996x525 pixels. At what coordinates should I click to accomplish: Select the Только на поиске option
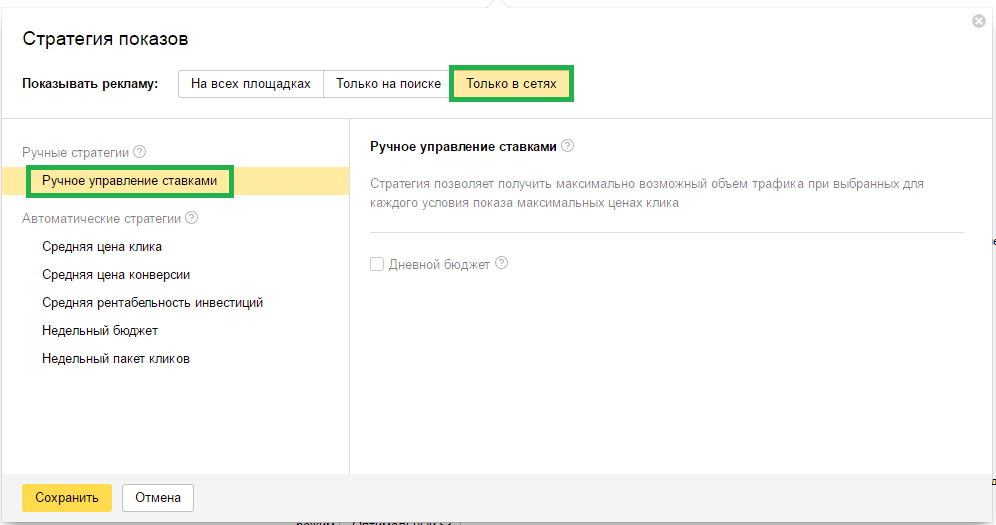click(388, 84)
